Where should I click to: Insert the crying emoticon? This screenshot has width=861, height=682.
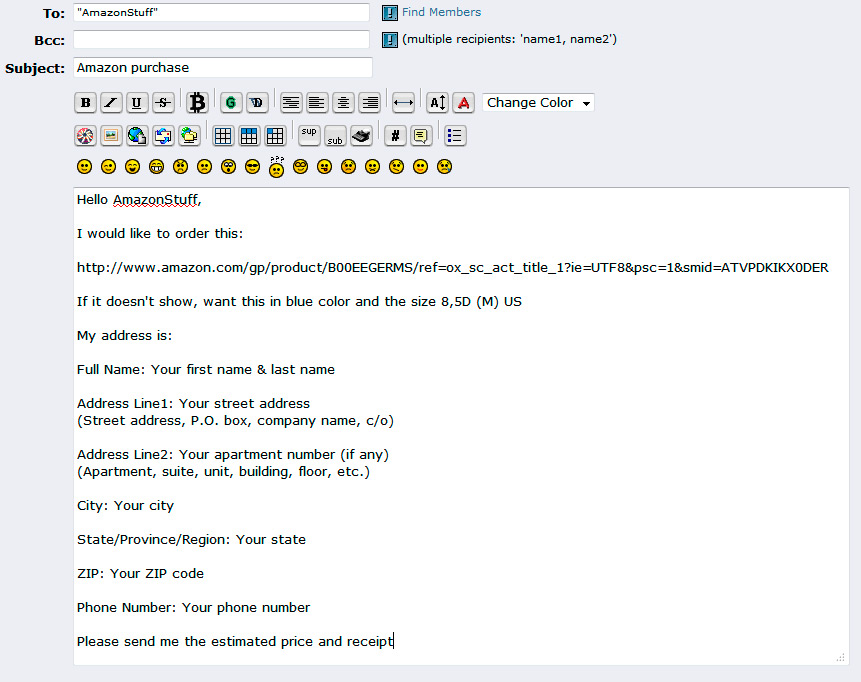point(444,167)
